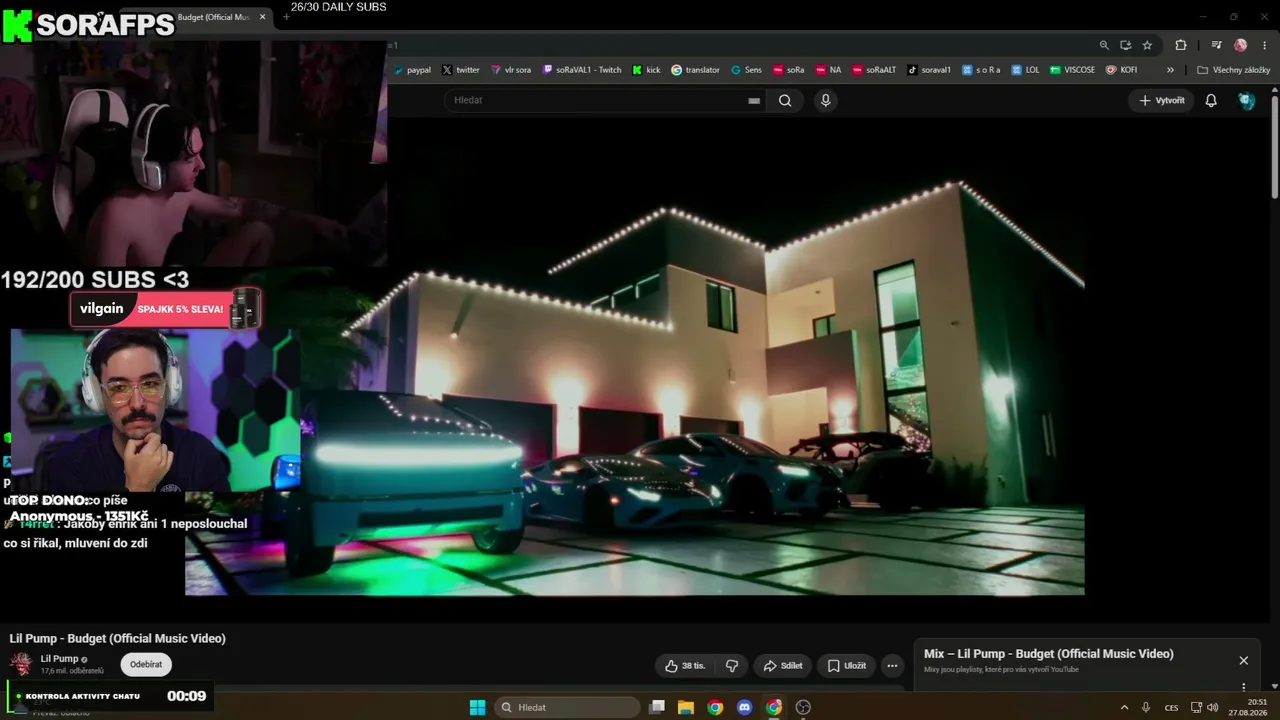Open the Sens bookmark
This screenshot has height=720, width=1280.
coord(746,70)
